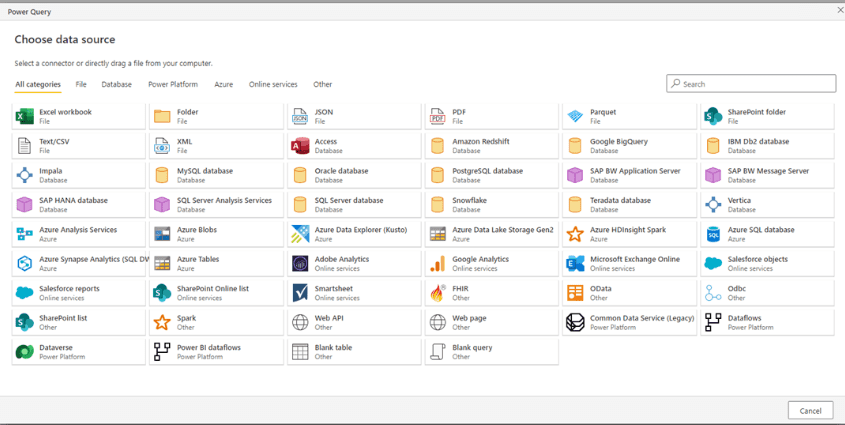Viewport: 845px width, 425px height.
Task: Switch to the Database category tab
Action: (116, 84)
